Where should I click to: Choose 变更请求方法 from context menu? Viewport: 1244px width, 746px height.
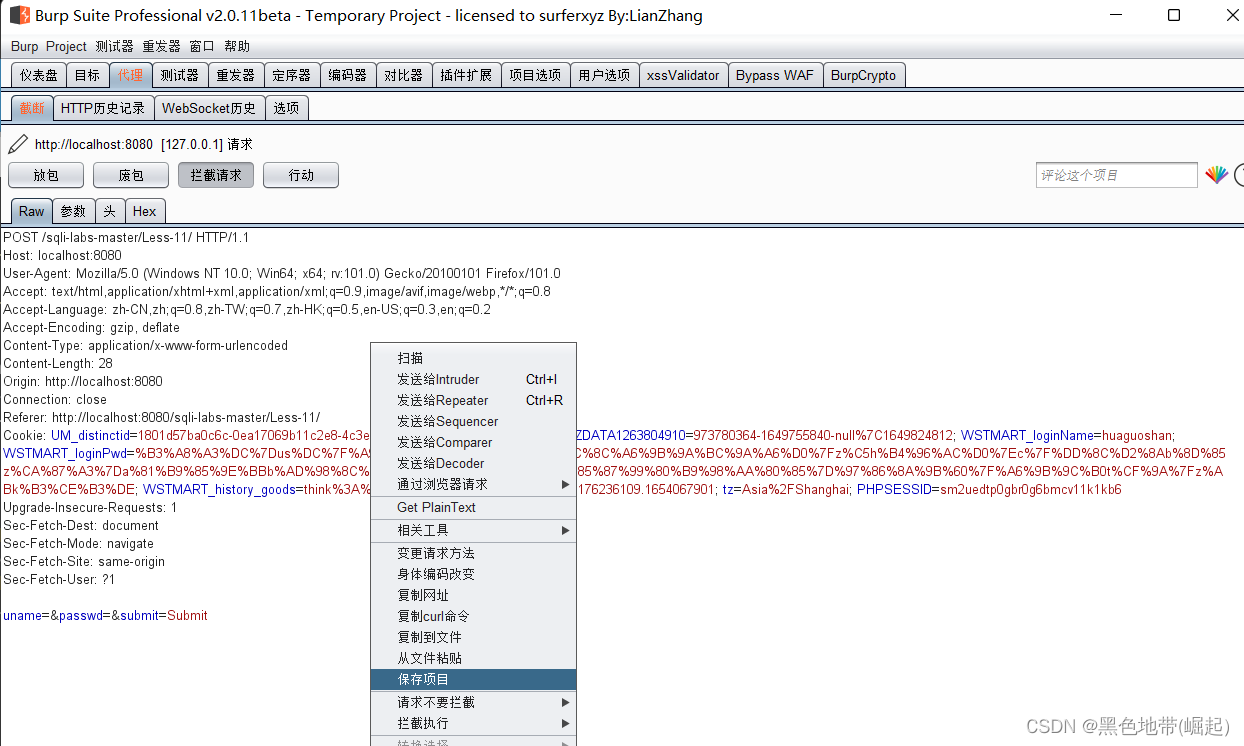point(473,553)
